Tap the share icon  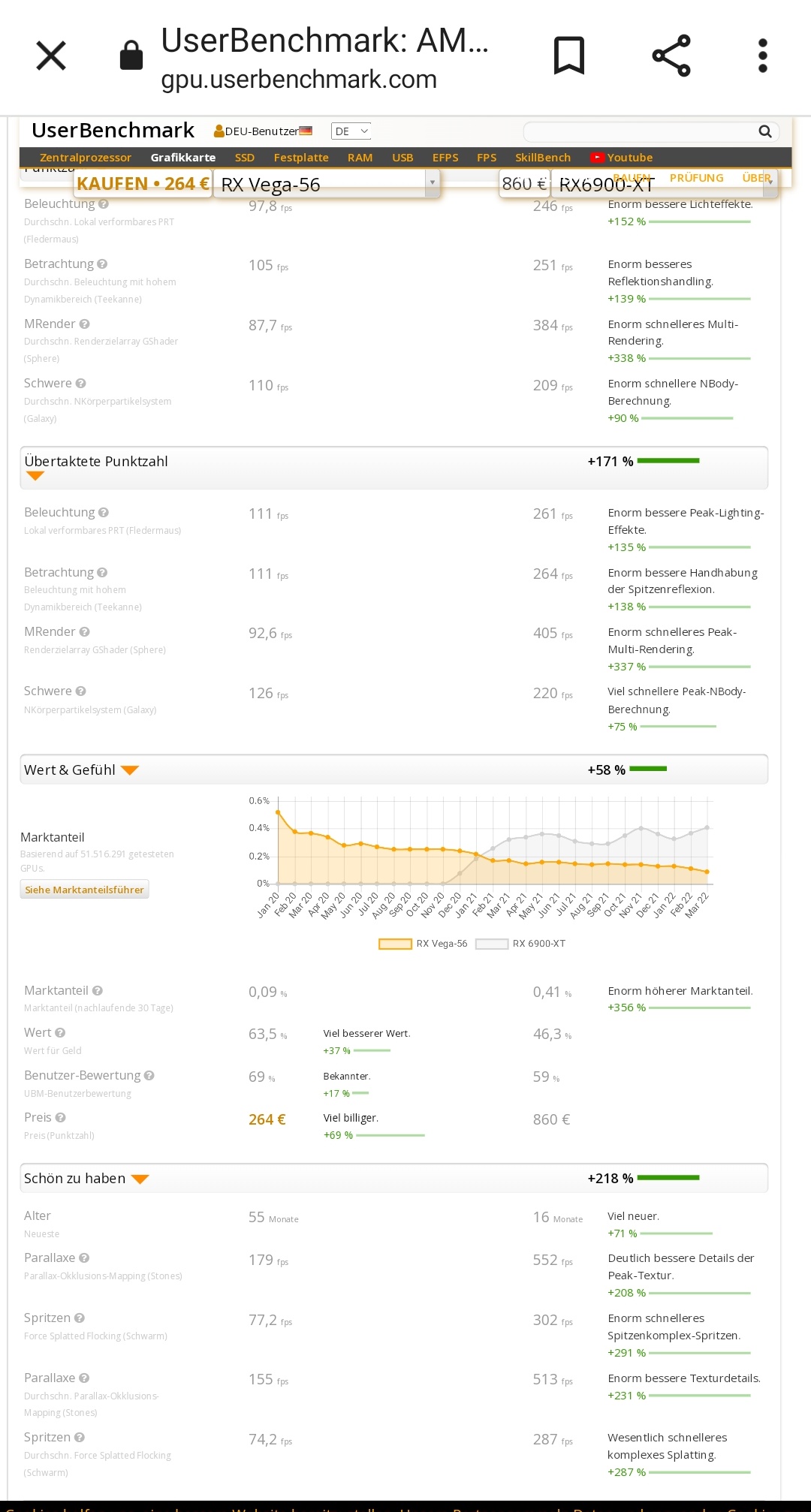coord(671,56)
